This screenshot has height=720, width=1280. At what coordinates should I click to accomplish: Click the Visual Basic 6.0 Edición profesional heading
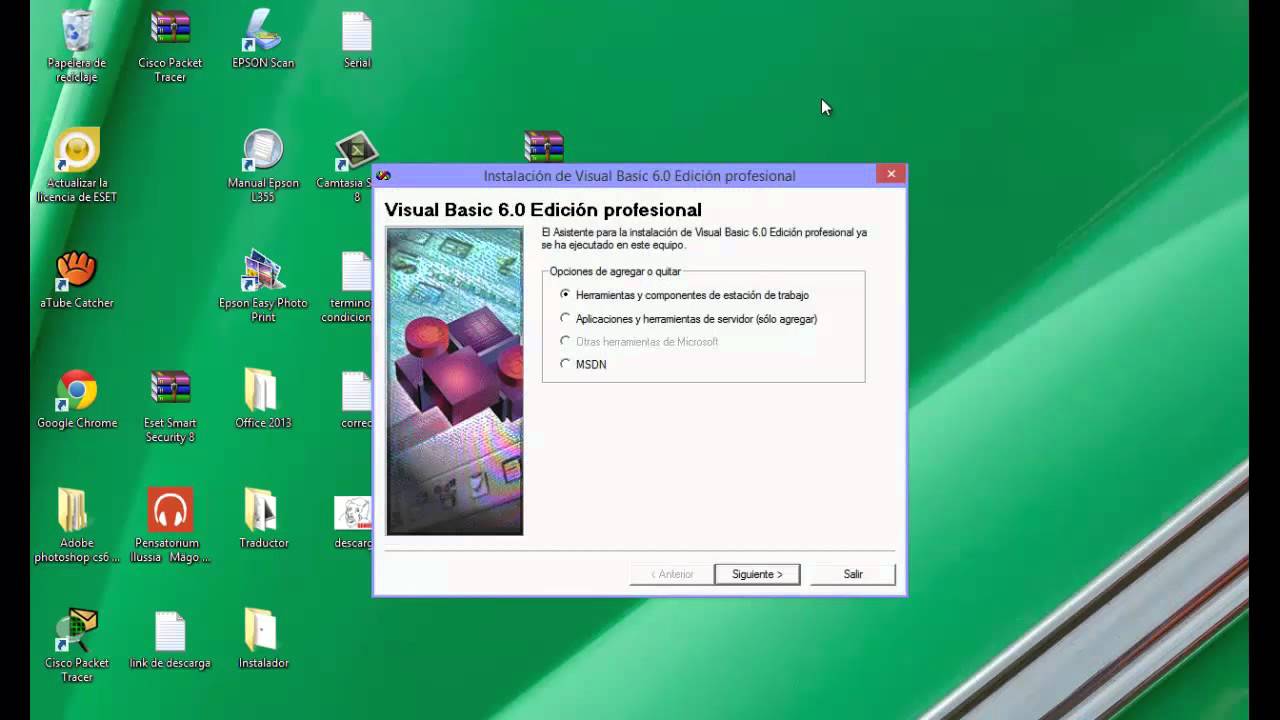pos(543,210)
